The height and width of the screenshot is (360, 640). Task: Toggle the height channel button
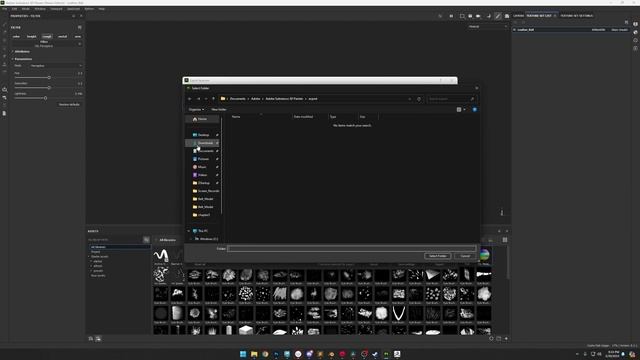point(31,36)
